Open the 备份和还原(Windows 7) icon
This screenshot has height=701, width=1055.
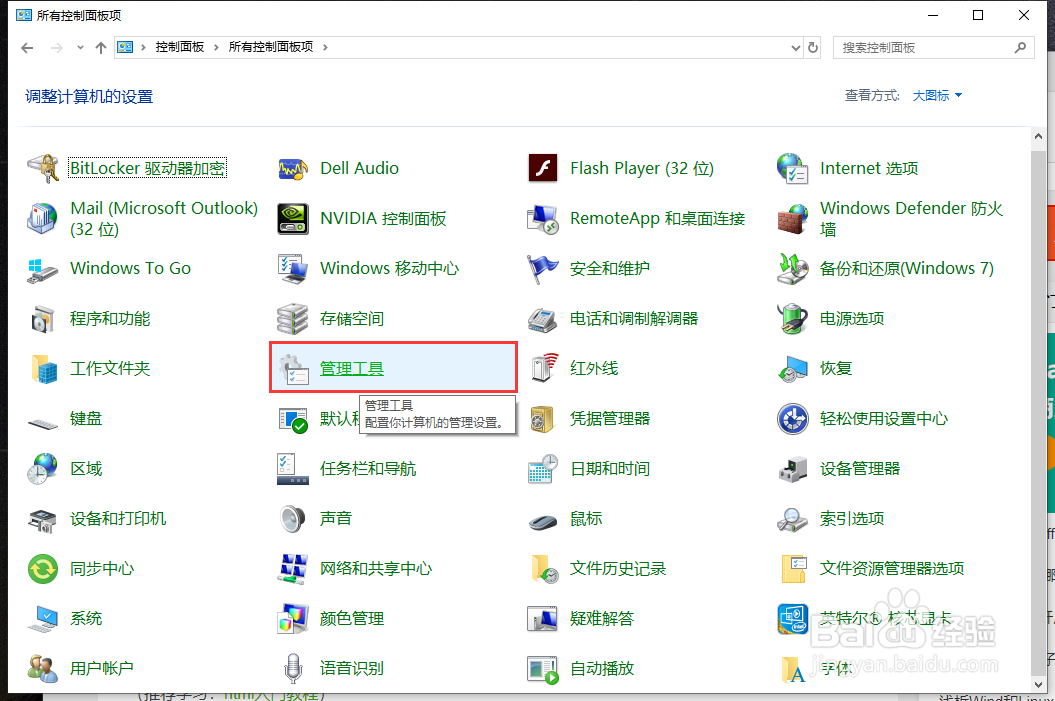tap(793, 268)
